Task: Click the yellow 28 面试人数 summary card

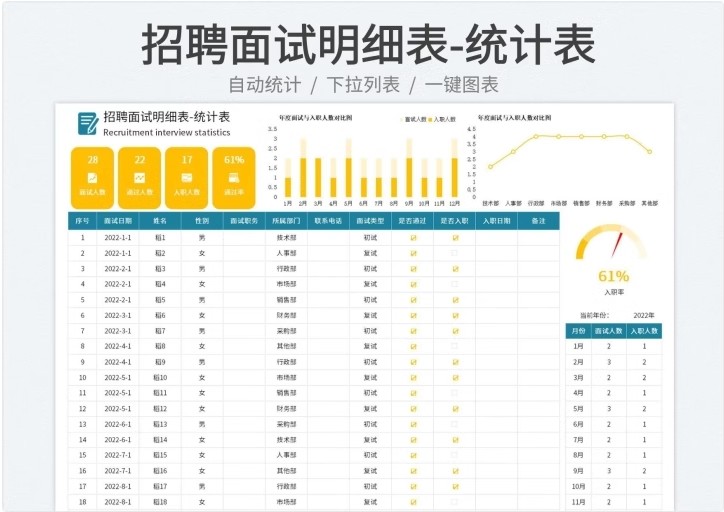Action: tap(92, 178)
